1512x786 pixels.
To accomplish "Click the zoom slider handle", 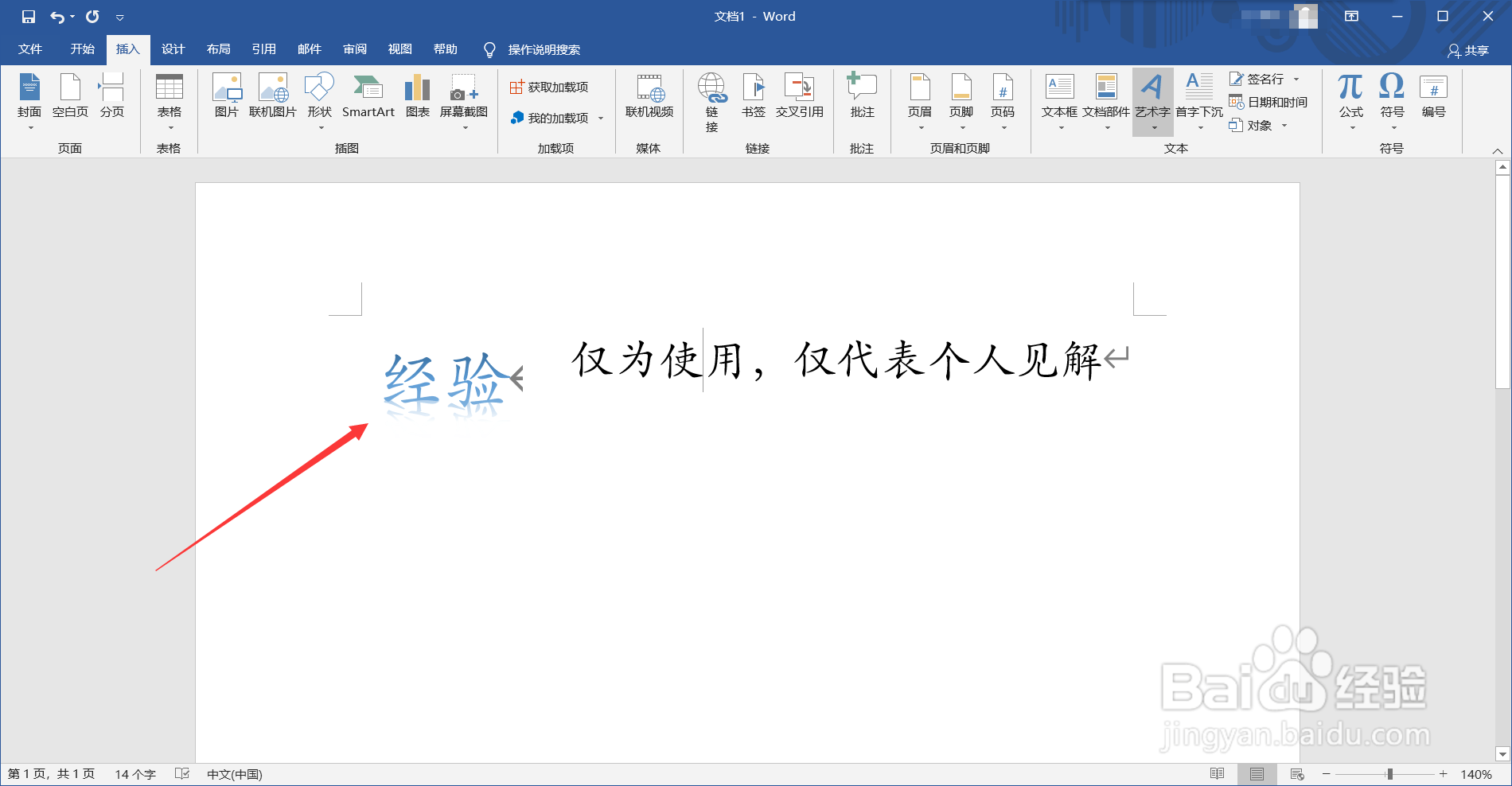I will 1389,774.
